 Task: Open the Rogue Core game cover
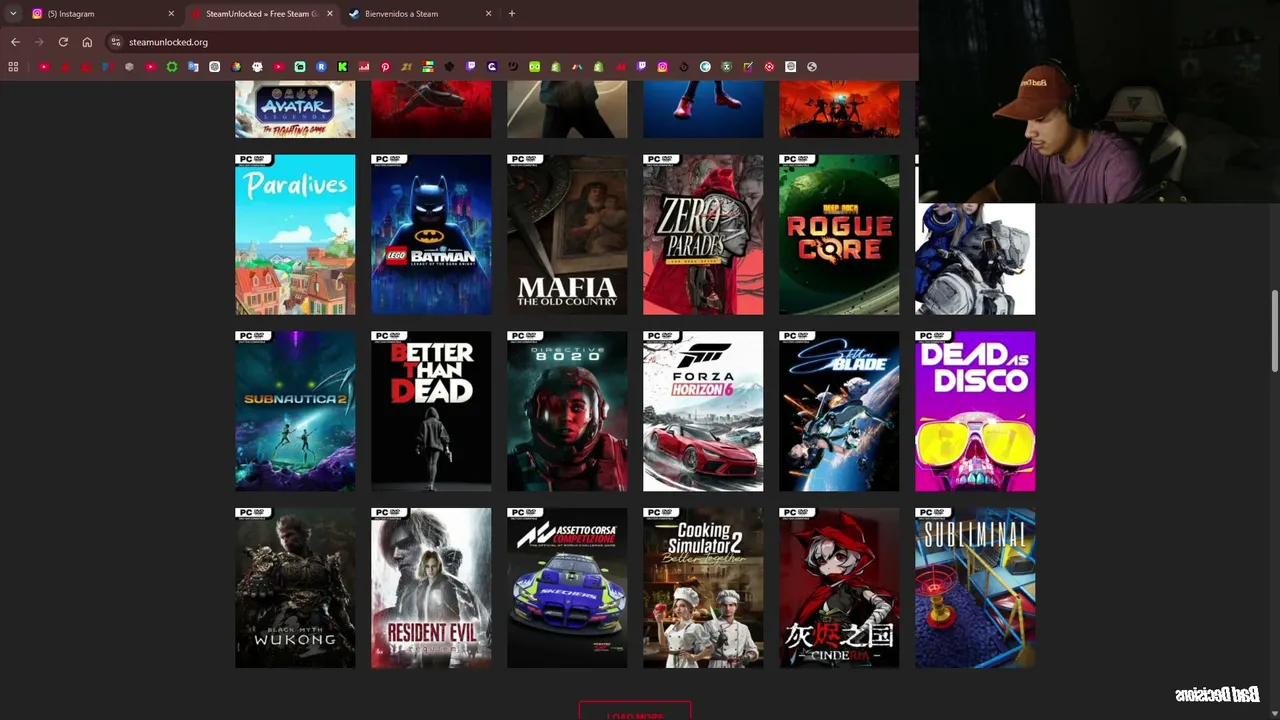coord(839,234)
